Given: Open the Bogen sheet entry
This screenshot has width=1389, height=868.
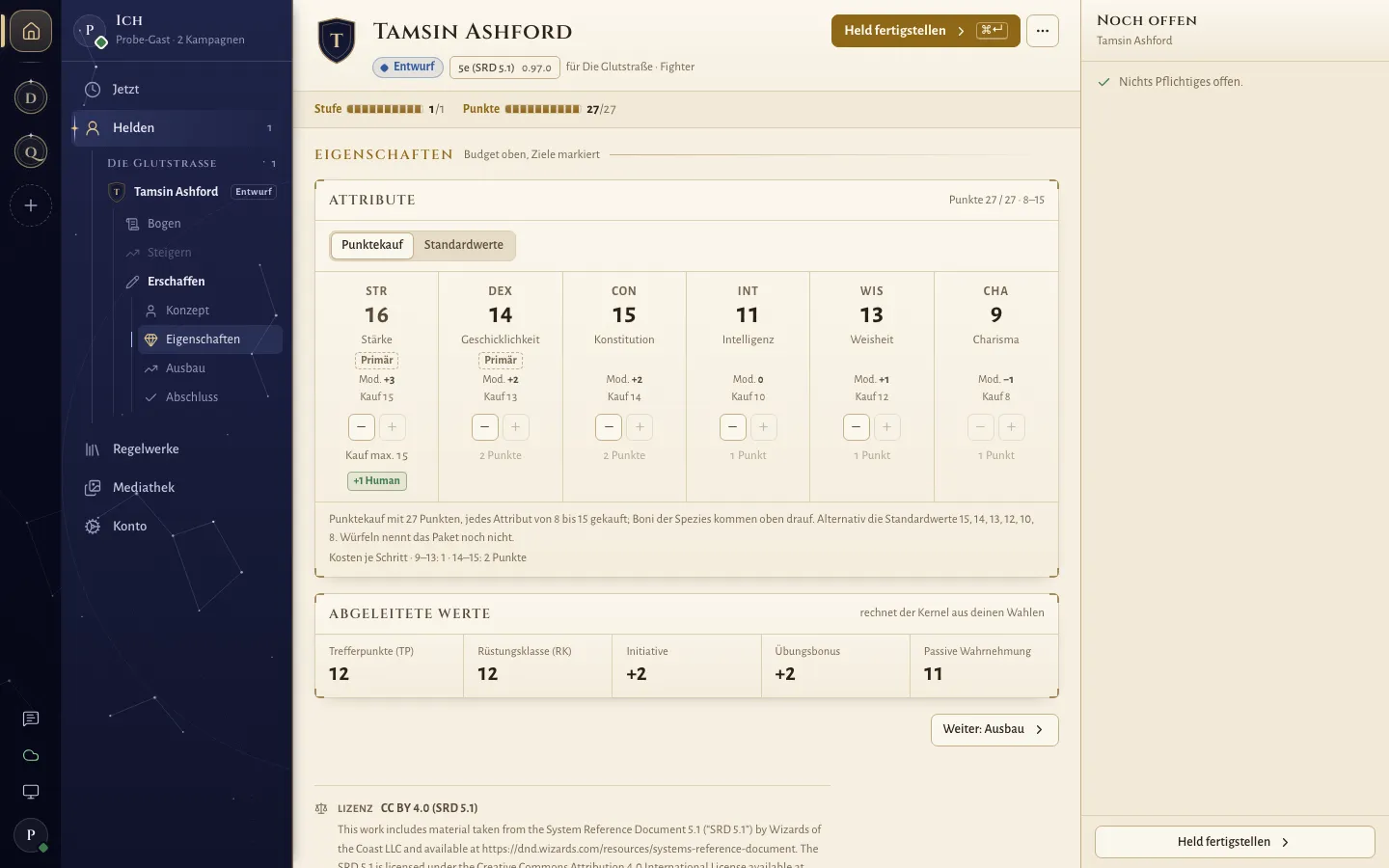Looking at the screenshot, I should (x=201, y=224).
